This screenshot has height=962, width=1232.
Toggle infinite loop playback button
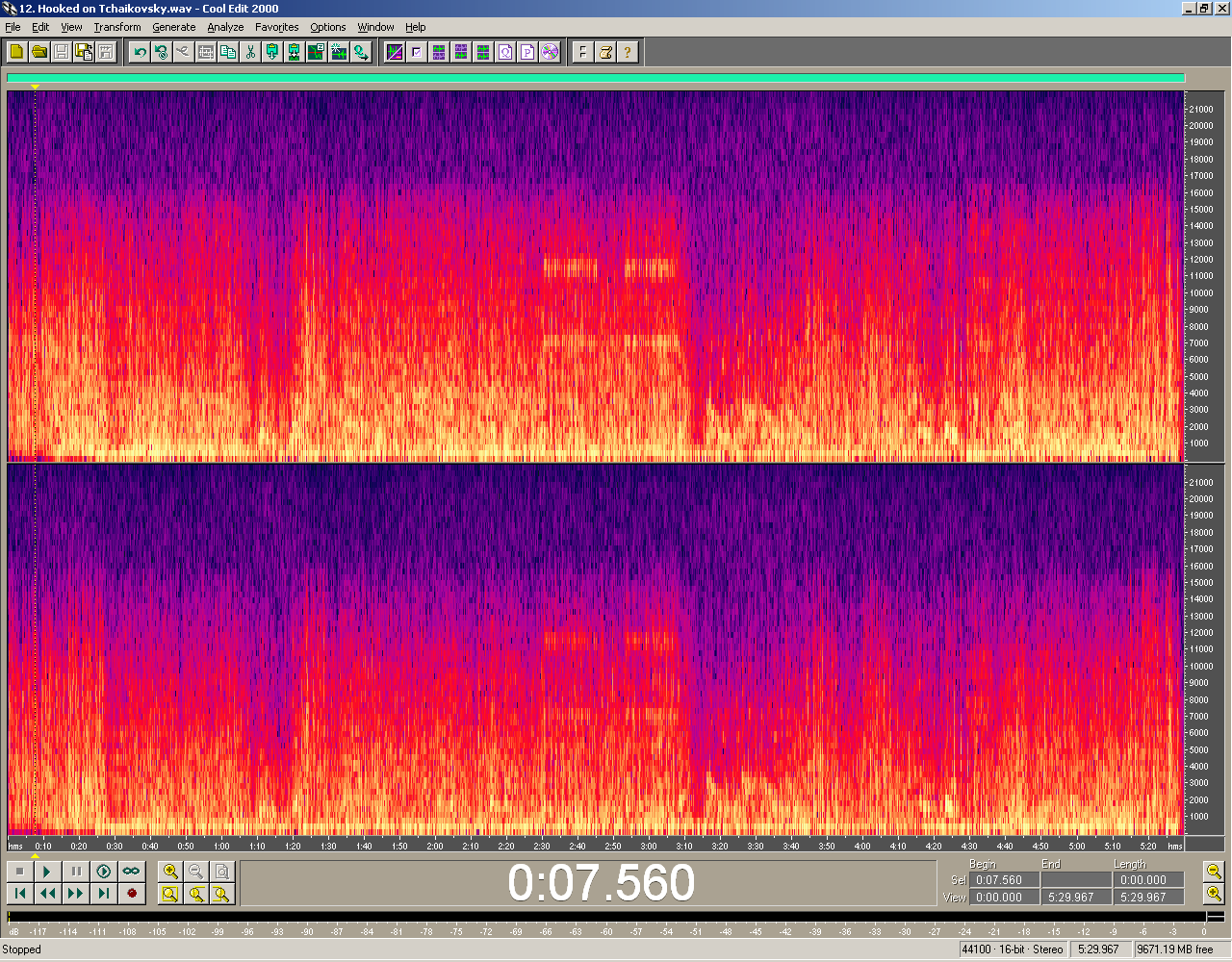131,872
